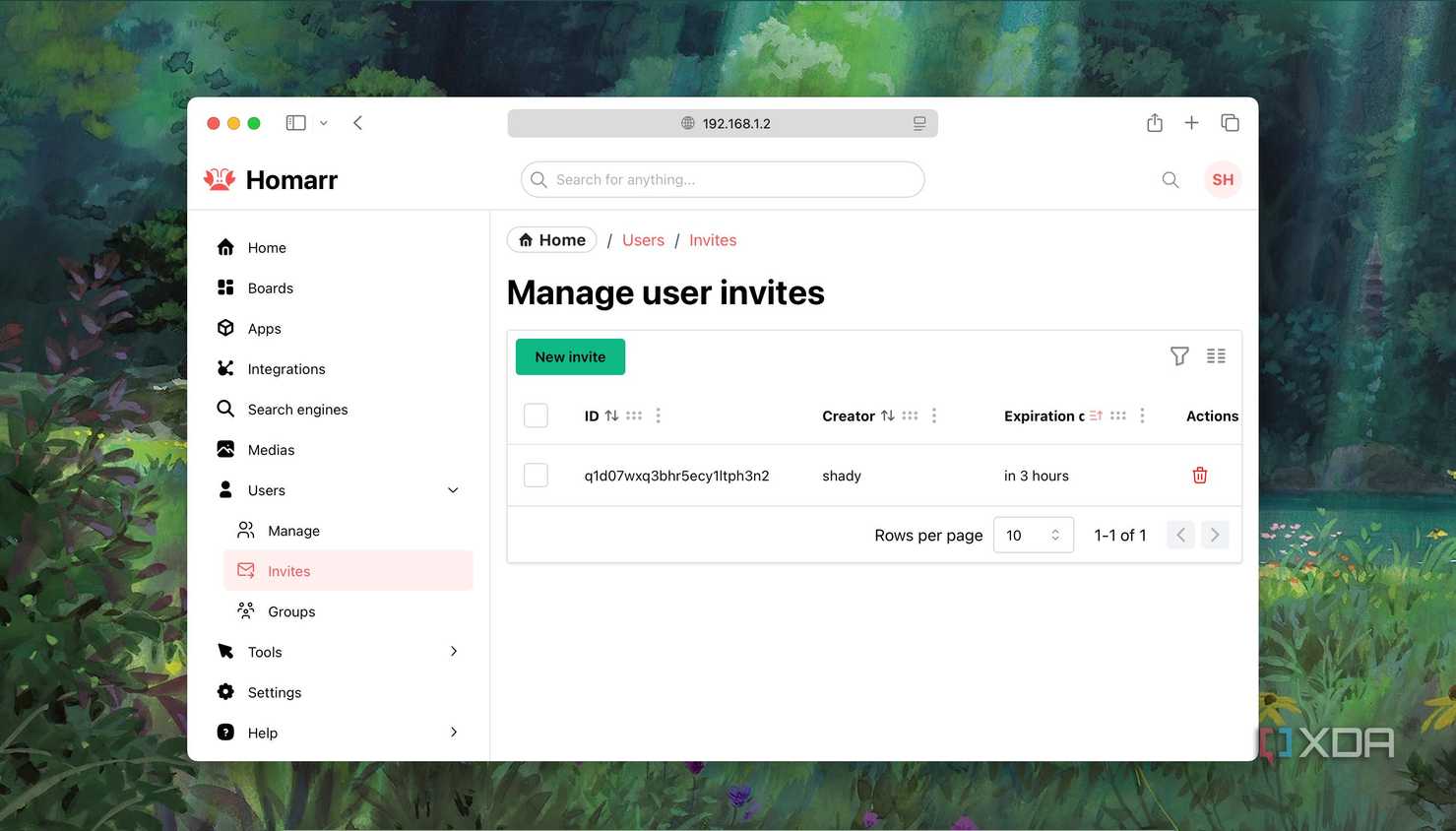
Task: Toggle table density icon
Action: point(1216,356)
